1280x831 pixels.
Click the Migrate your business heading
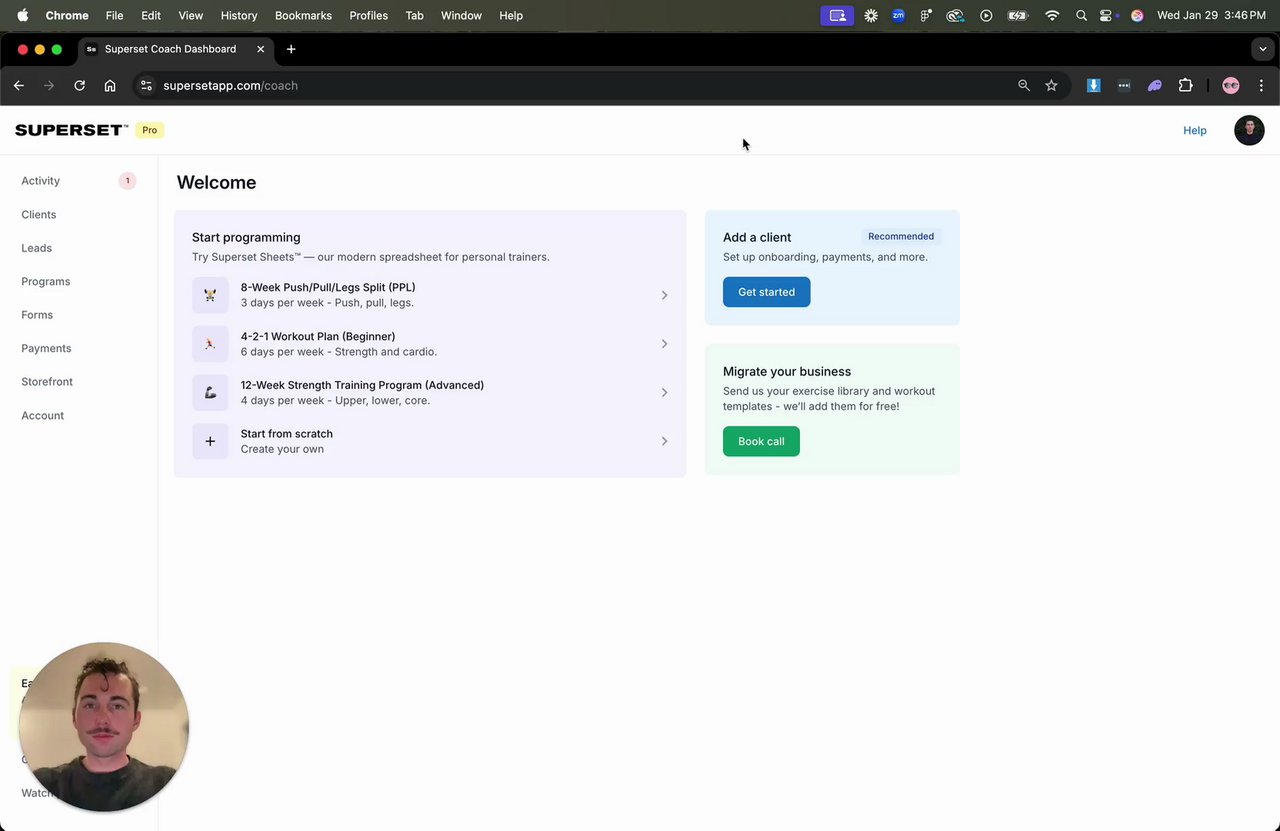(787, 371)
